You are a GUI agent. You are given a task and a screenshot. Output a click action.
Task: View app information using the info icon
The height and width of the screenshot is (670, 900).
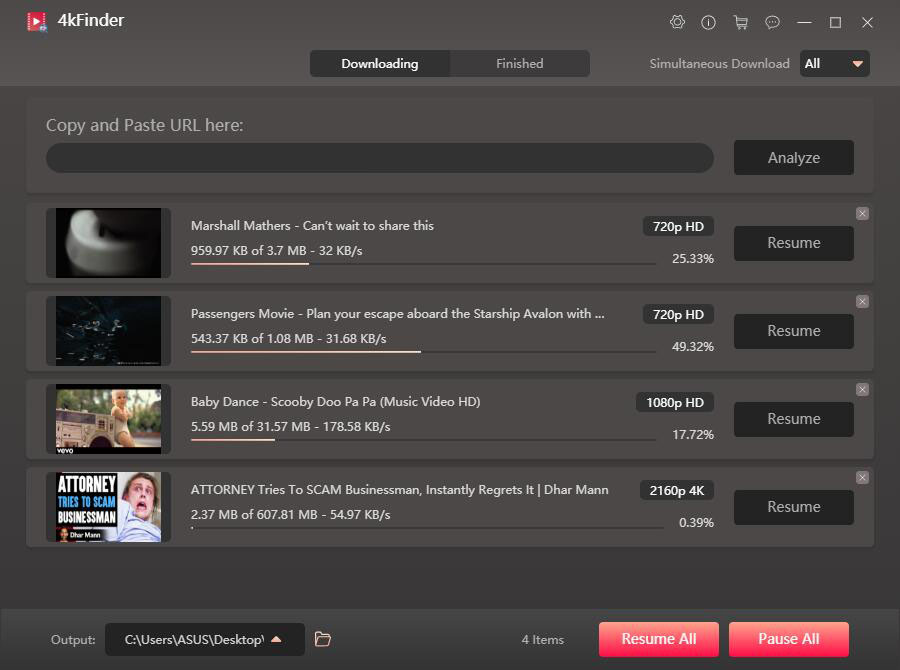[x=709, y=22]
